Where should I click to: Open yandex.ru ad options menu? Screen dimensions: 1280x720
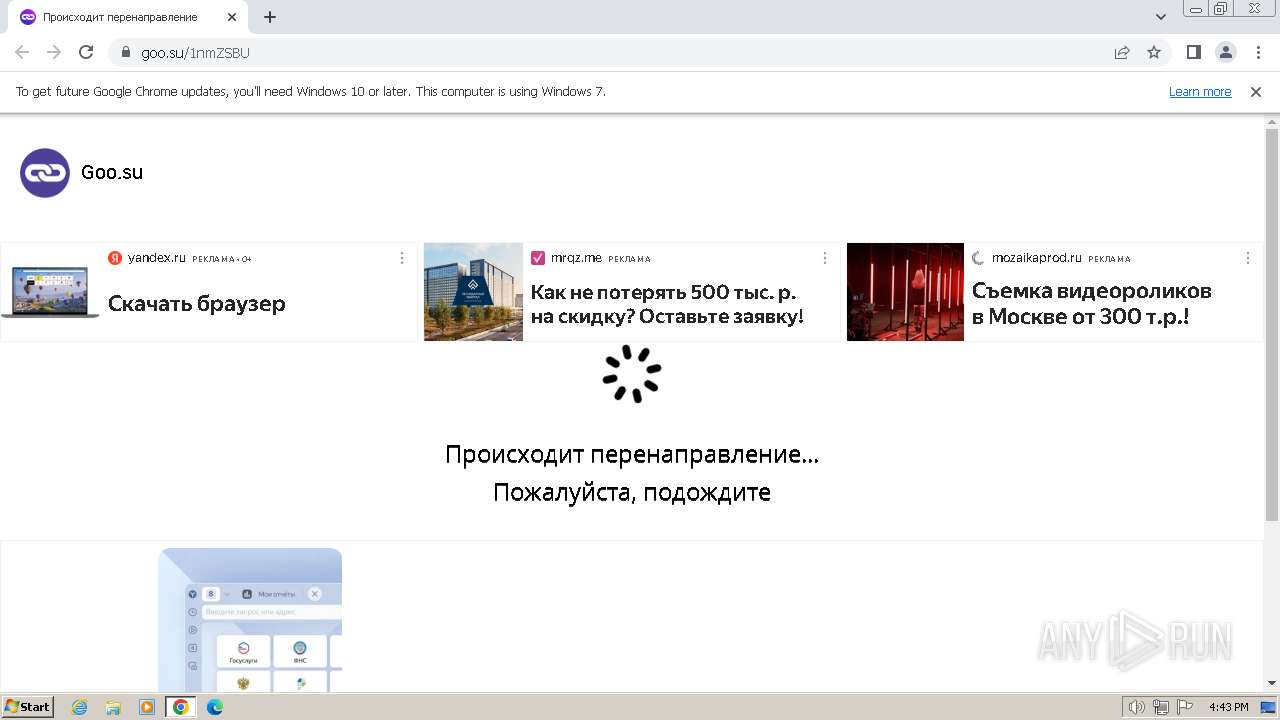(402, 258)
